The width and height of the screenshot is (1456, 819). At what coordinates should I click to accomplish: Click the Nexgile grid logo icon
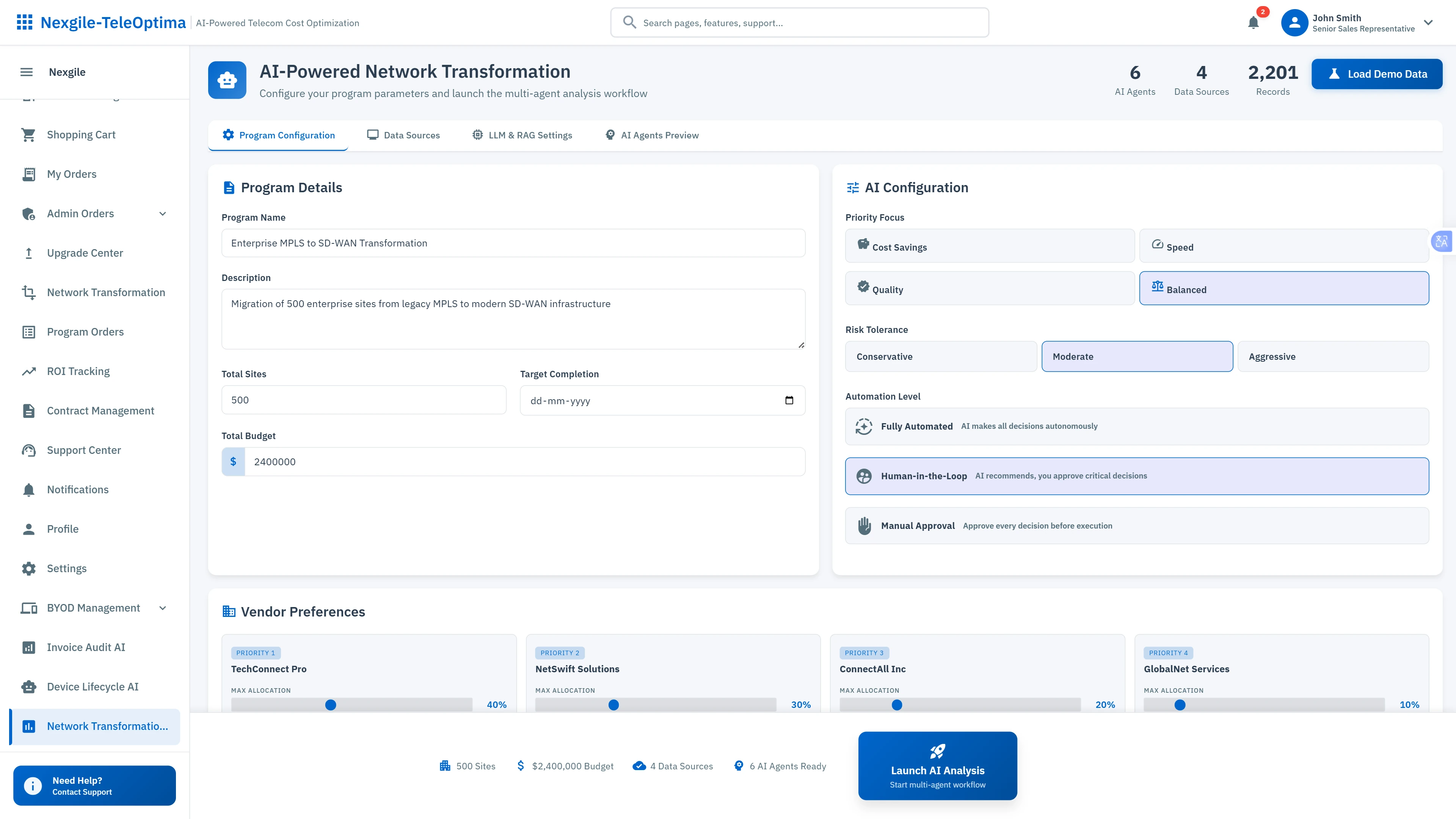(25, 22)
